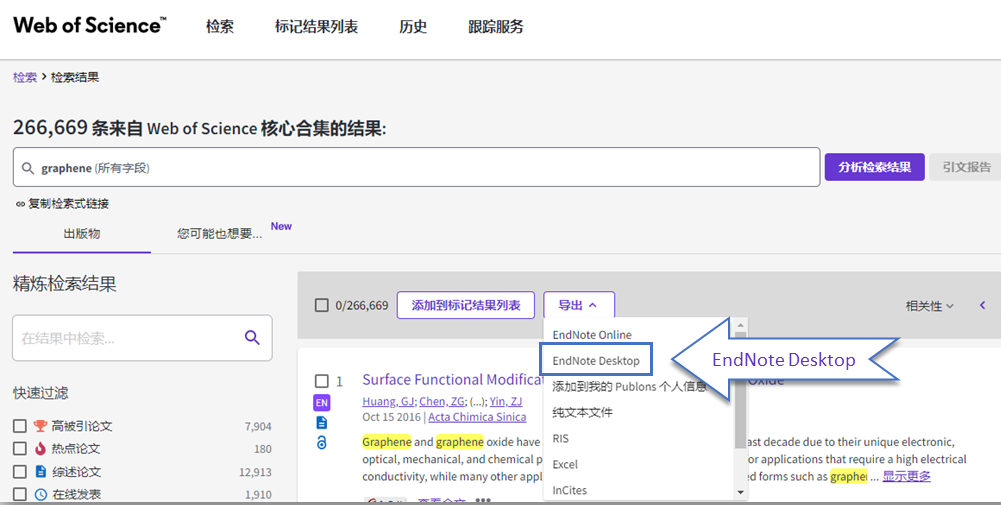Open the 检索 top menu
Viewport: 1001px width, 505px height.
pyautogui.click(x=220, y=27)
